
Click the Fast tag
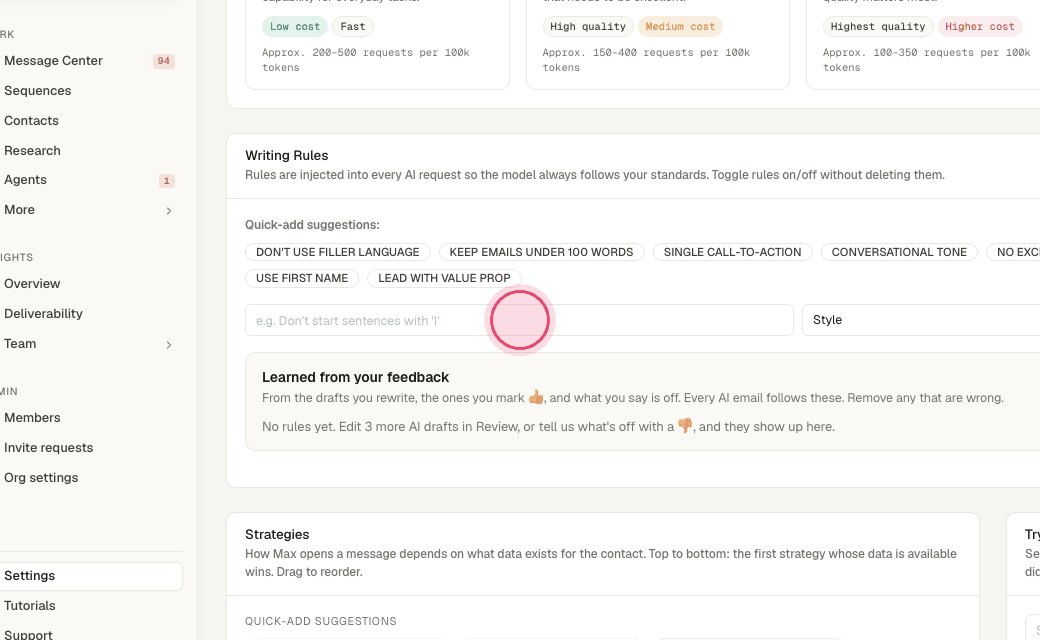(x=353, y=27)
